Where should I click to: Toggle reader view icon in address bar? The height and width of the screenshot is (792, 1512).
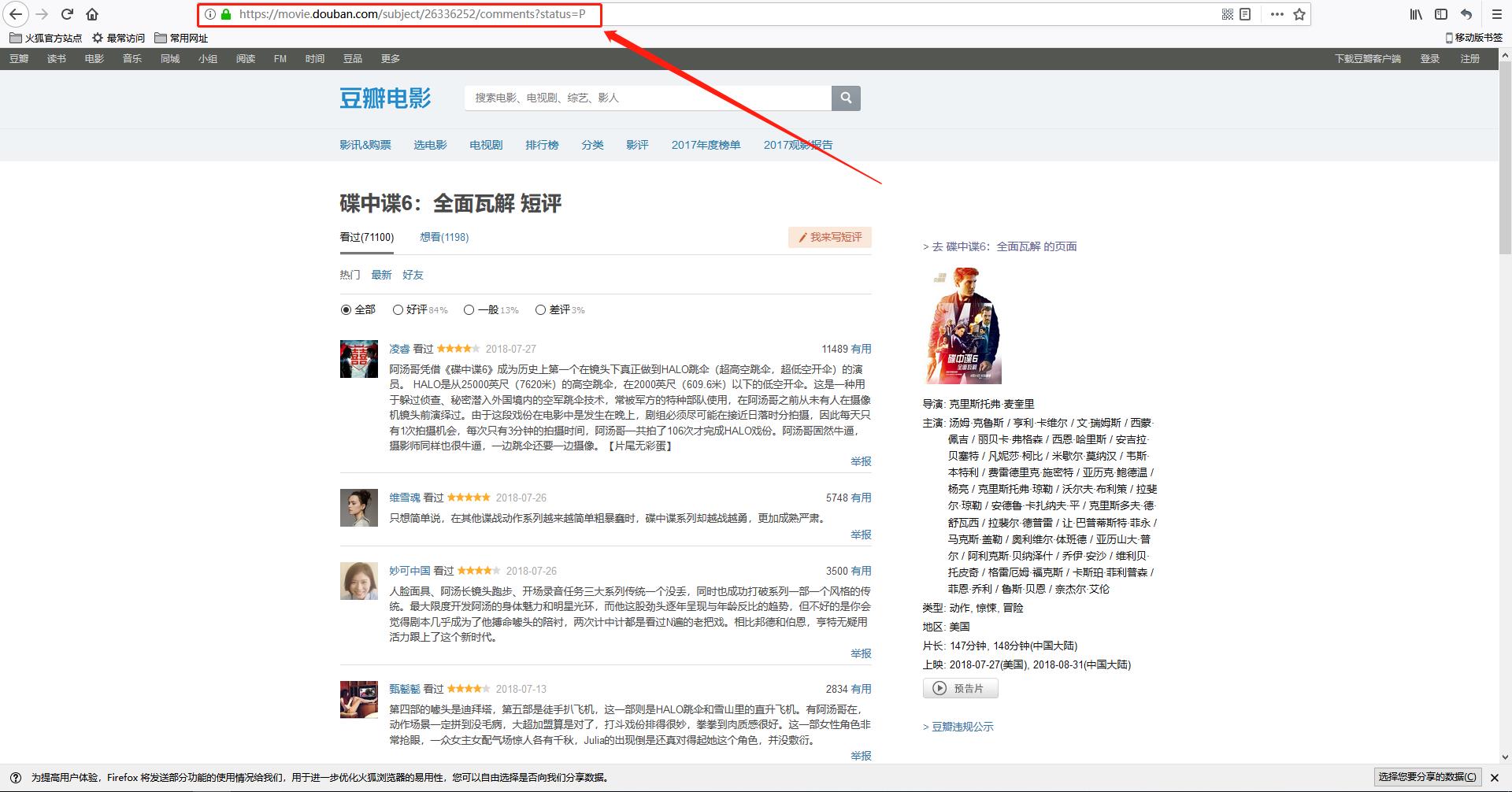point(1245,14)
